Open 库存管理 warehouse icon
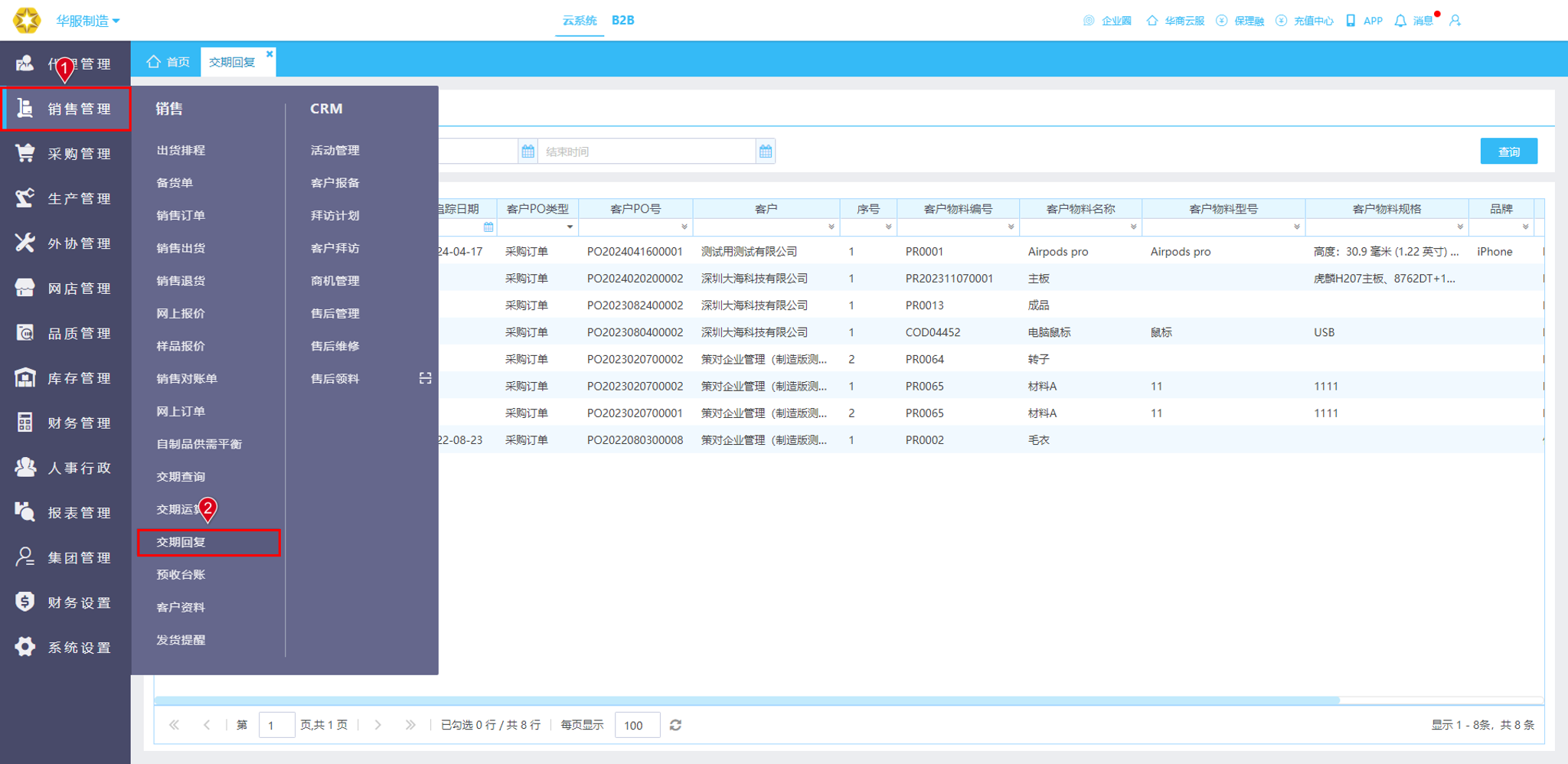Image resolution: width=1568 pixels, height=764 pixels. 24,377
